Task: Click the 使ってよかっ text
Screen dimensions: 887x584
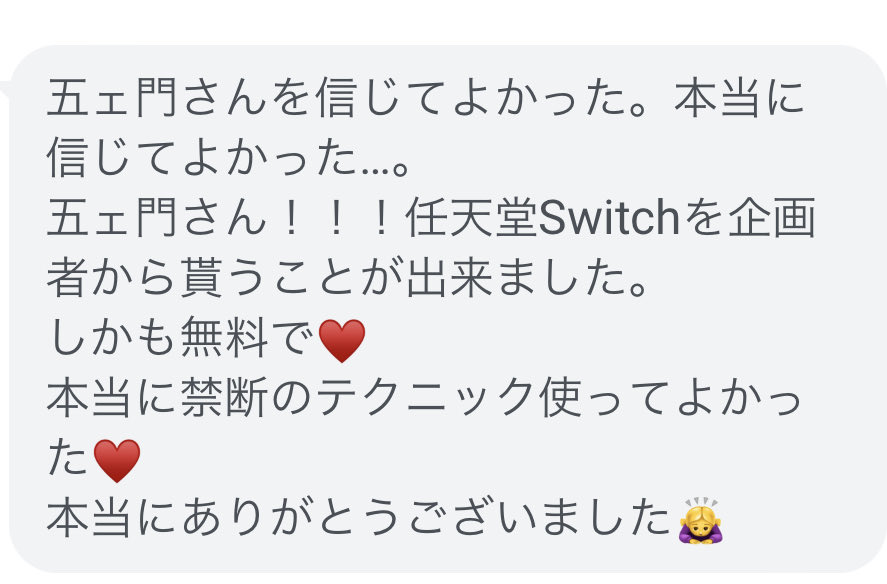Action: click(x=670, y=398)
